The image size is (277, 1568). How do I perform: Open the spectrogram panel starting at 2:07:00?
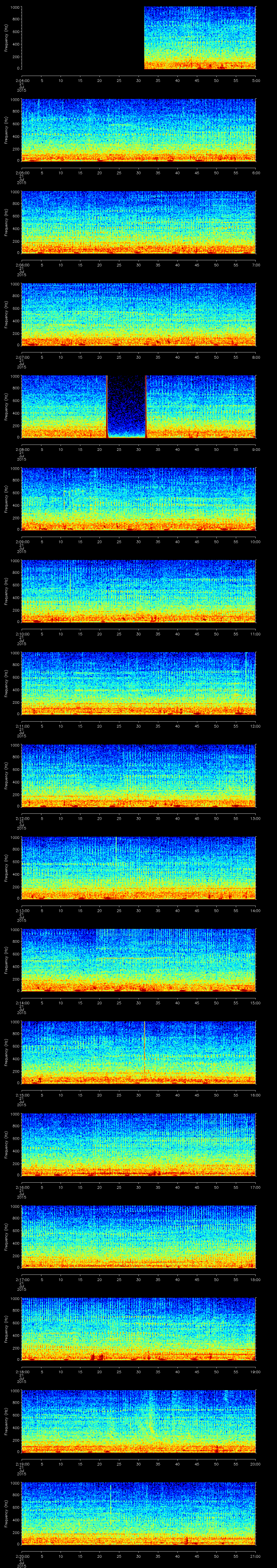pos(139,314)
